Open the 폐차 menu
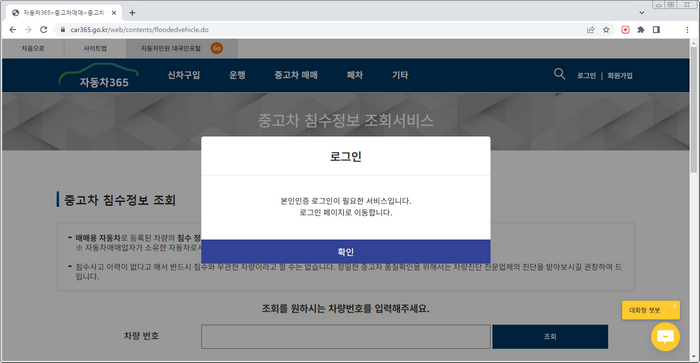This screenshot has width=700, height=363. click(x=355, y=75)
